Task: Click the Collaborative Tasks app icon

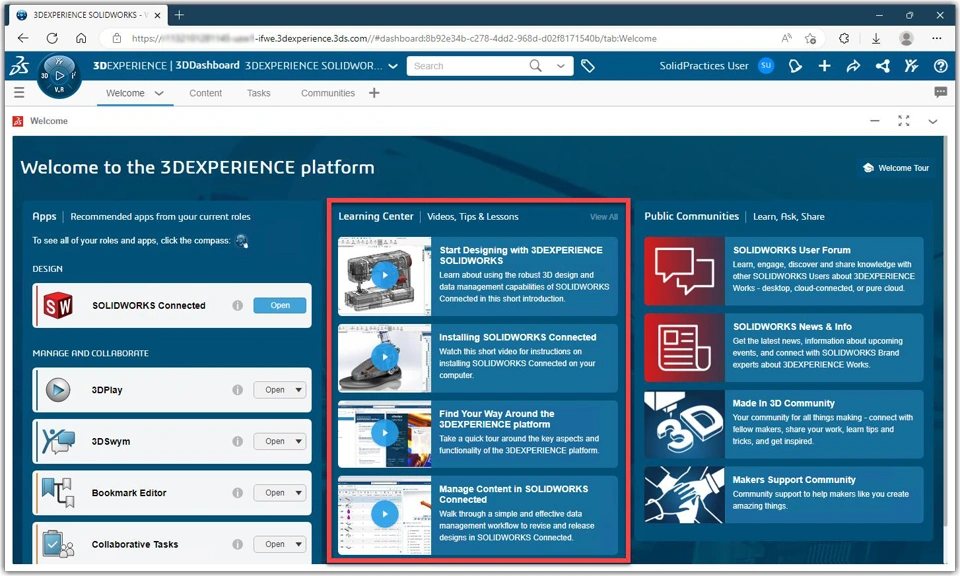Action: point(58,544)
